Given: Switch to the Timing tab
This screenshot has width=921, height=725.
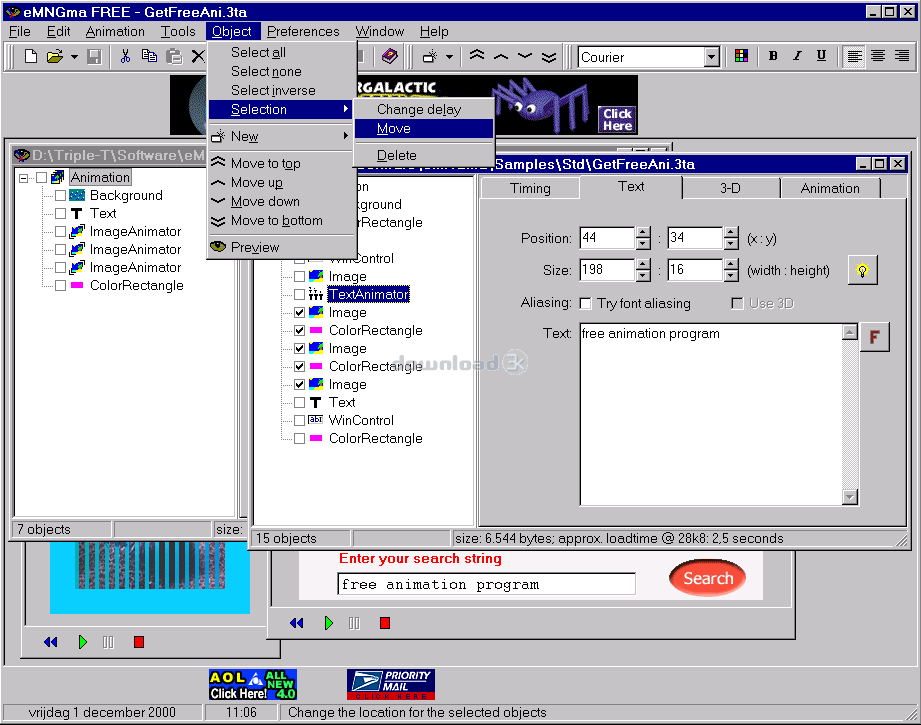Looking at the screenshot, I should pos(529,188).
